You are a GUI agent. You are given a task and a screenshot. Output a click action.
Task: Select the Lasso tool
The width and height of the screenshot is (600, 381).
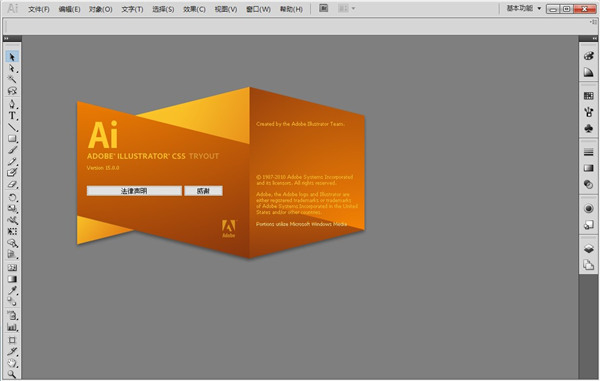[x=12, y=91]
